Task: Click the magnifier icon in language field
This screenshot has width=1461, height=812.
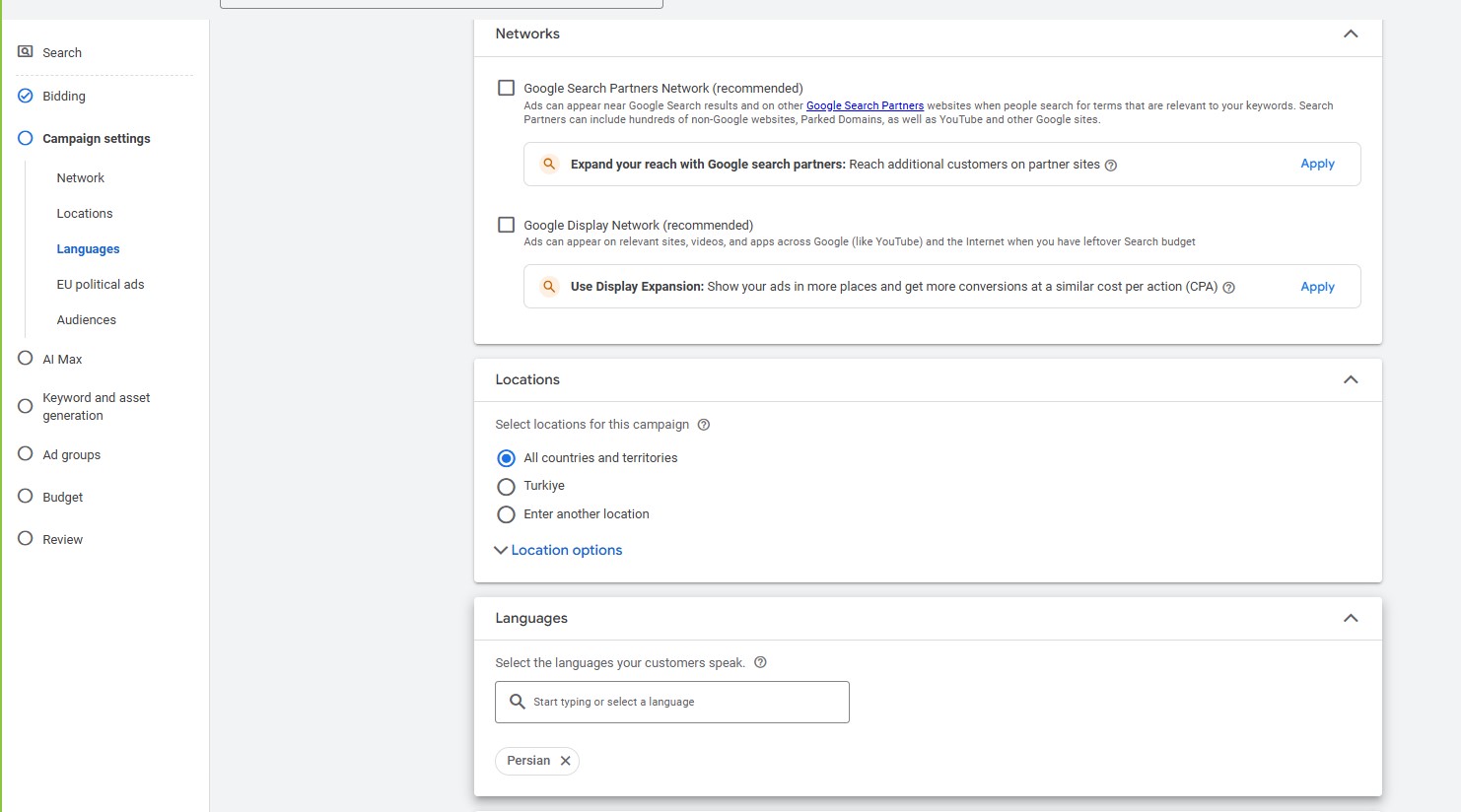Action: coord(517,702)
